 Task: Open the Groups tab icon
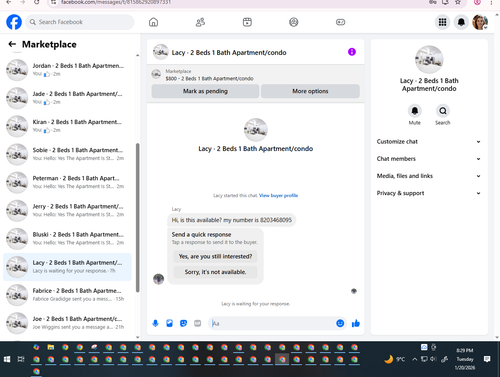pyautogui.click(x=294, y=22)
